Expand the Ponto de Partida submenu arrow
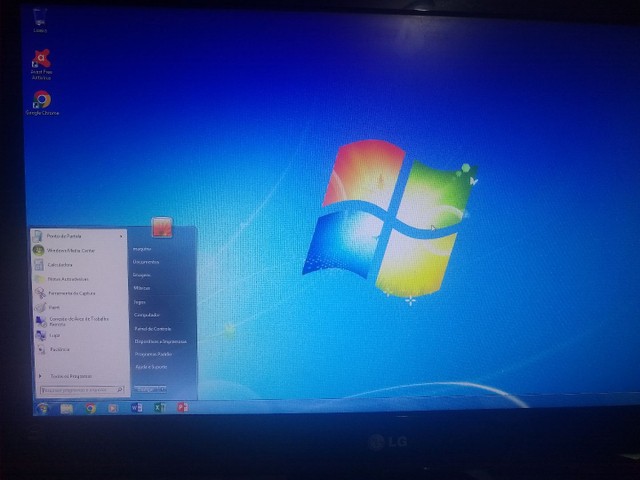 tap(121, 236)
